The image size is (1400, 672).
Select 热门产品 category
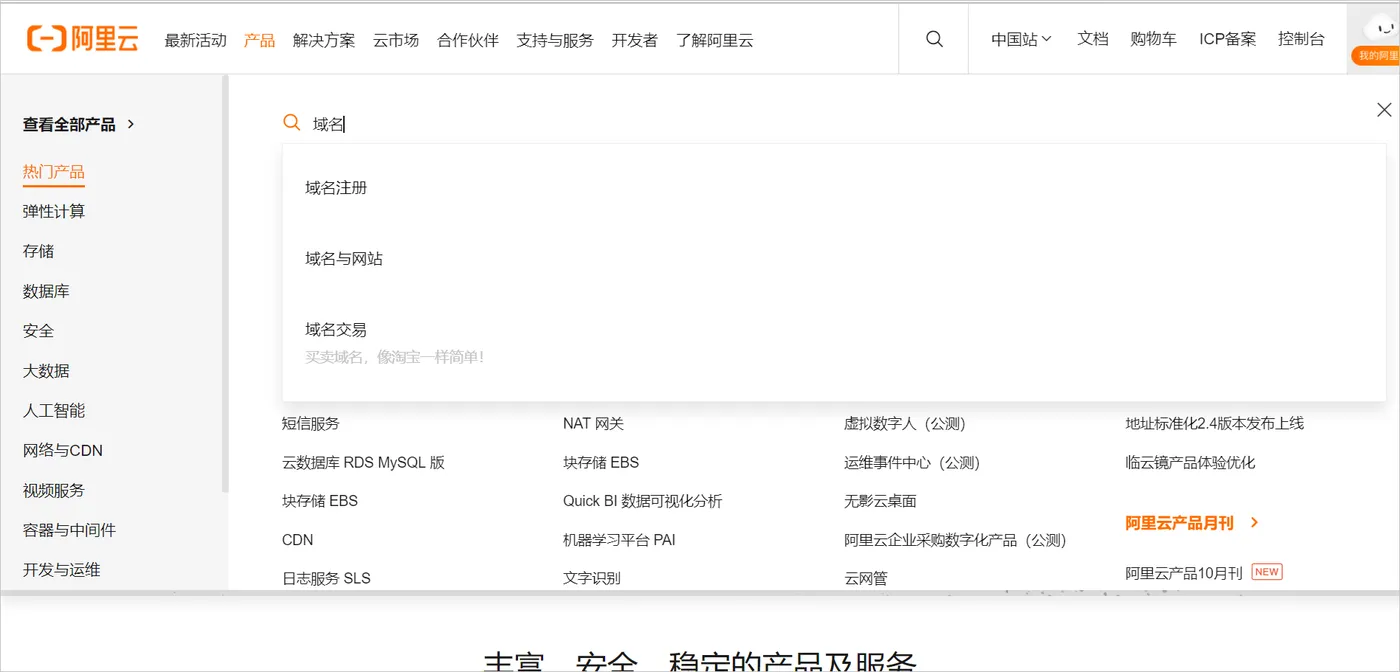point(54,172)
